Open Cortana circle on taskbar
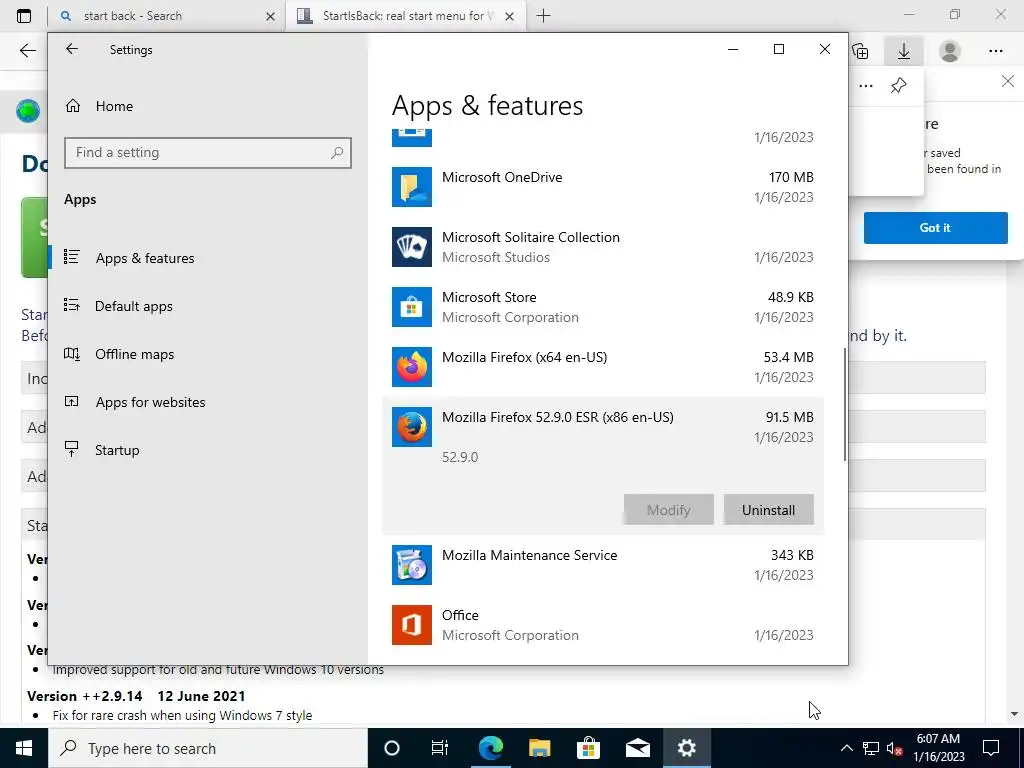Viewport: 1024px width, 768px height. coord(392,748)
